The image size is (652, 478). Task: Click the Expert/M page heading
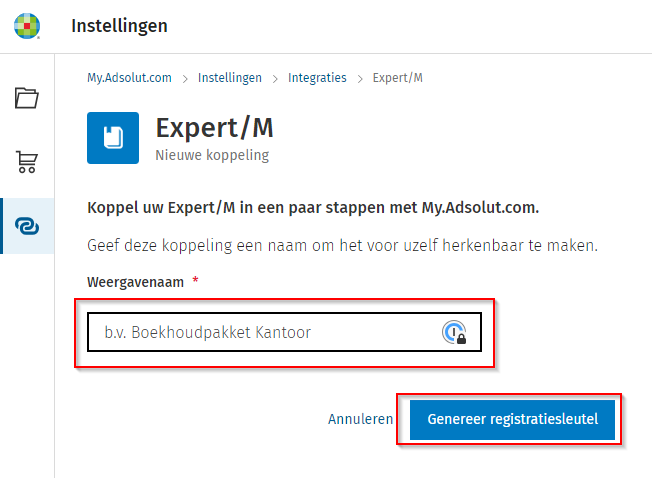coord(214,128)
